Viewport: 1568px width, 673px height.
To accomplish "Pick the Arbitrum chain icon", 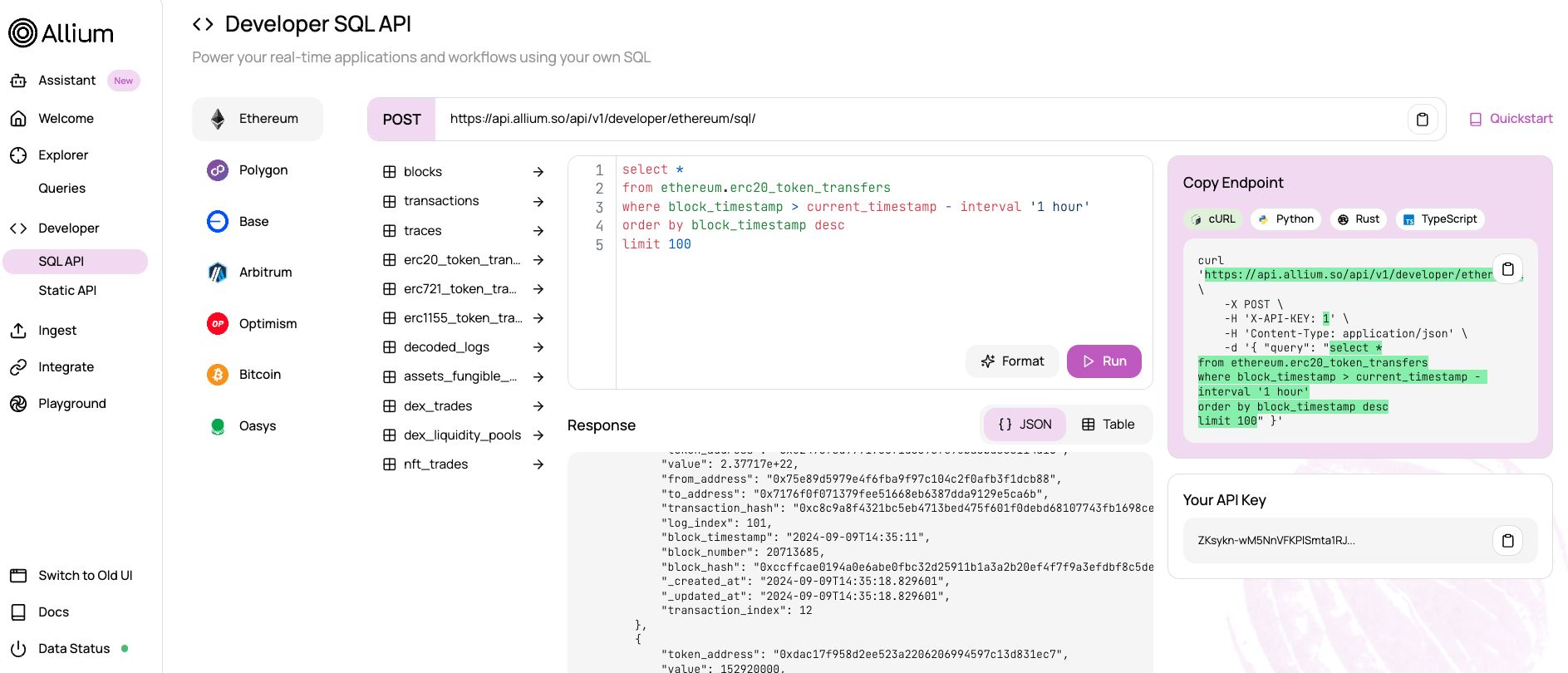I will pyautogui.click(x=218, y=273).
